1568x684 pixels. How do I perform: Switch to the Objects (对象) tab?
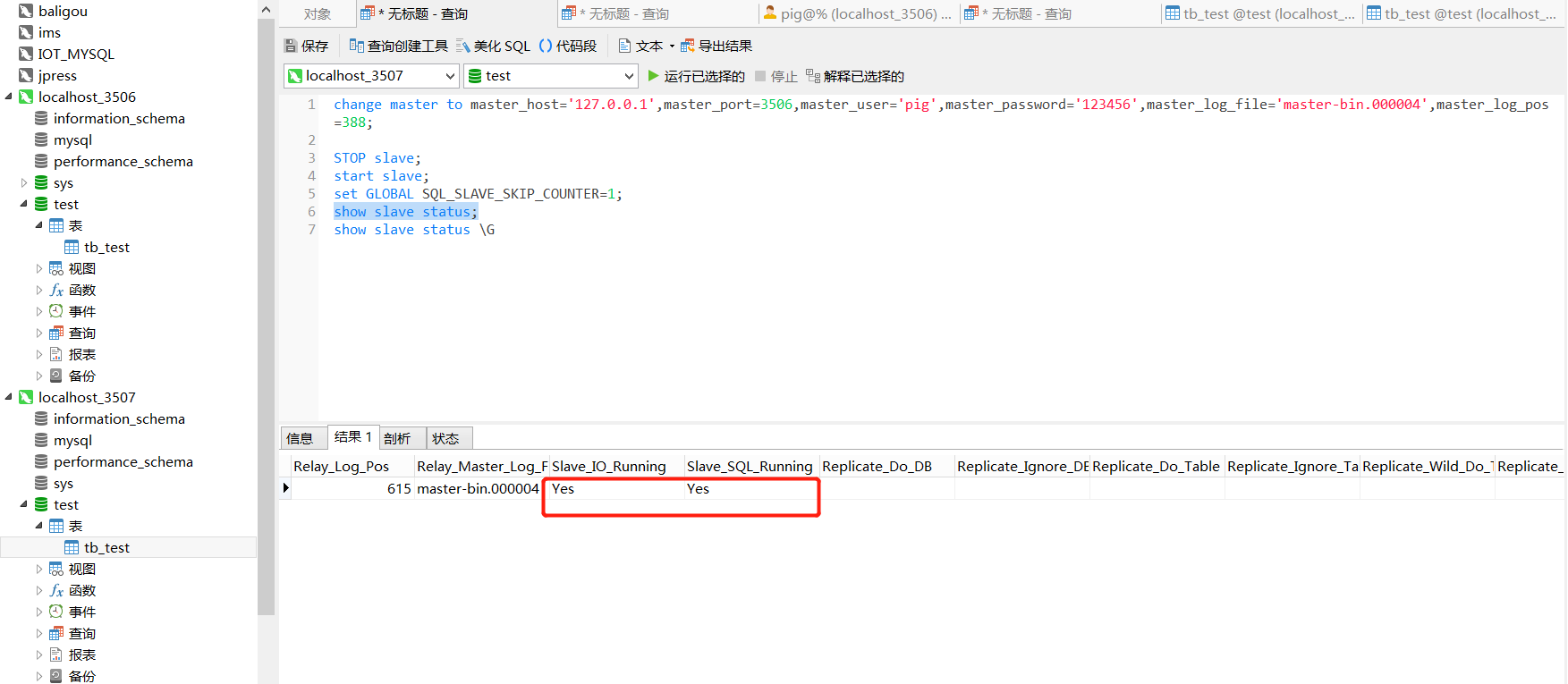click(317, 14)
